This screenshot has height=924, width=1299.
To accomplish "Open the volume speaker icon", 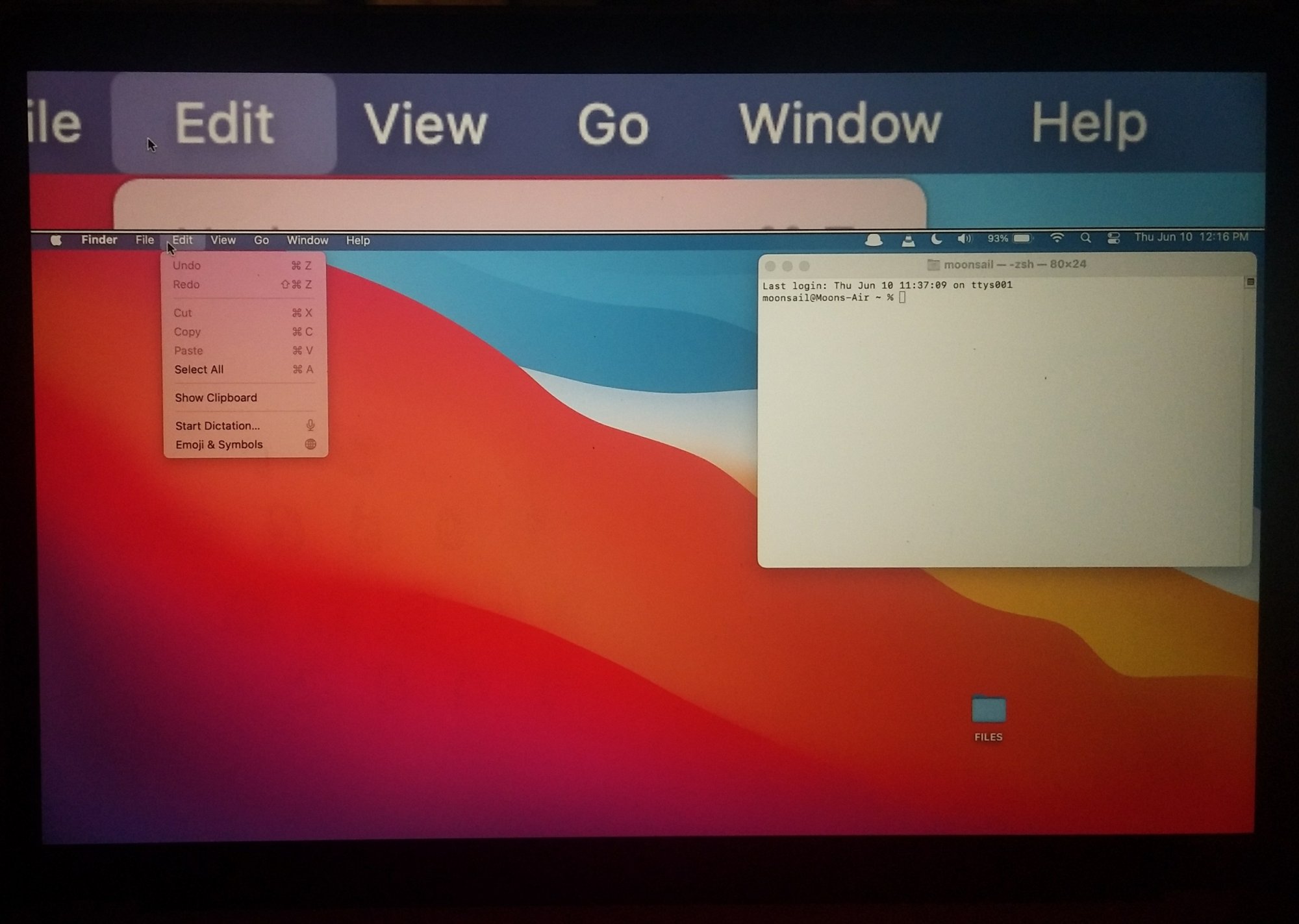I will click(x=965, y=239).
